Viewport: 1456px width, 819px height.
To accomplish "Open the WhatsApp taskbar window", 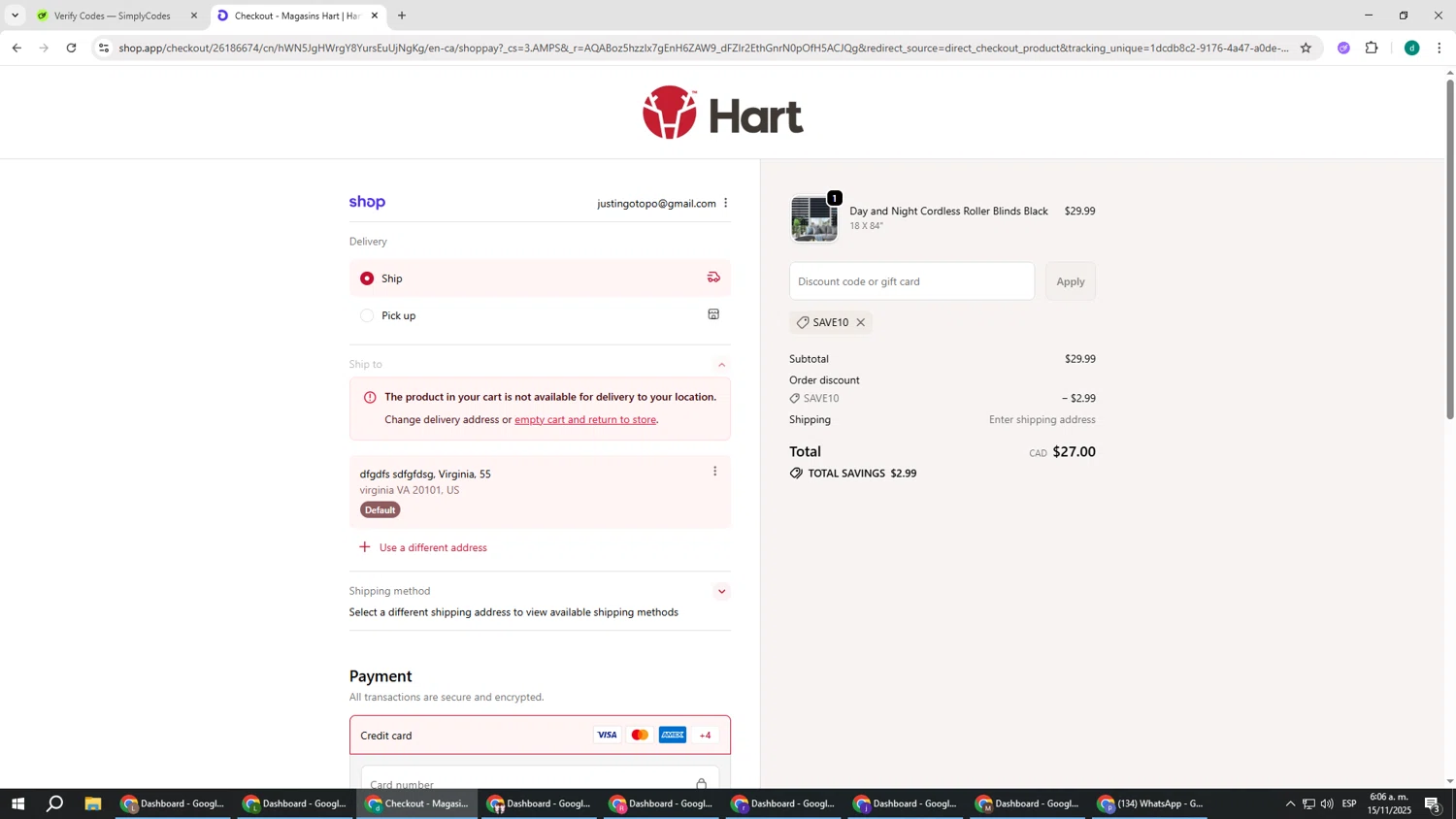I will pyautogui.click(x=1151, y=803).
